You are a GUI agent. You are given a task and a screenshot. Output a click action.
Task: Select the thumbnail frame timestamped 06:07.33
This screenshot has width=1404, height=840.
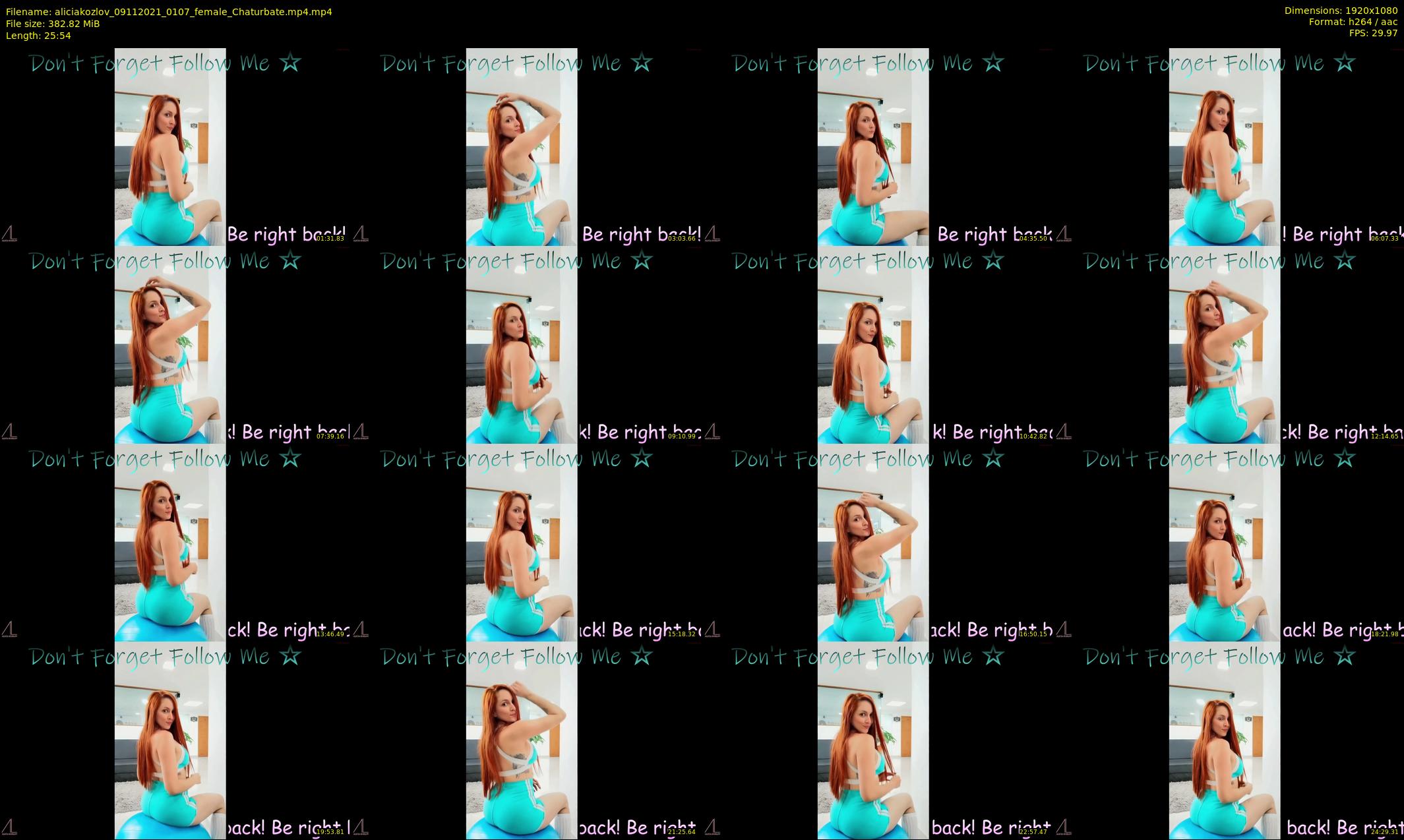click(x=1229, y=146)
